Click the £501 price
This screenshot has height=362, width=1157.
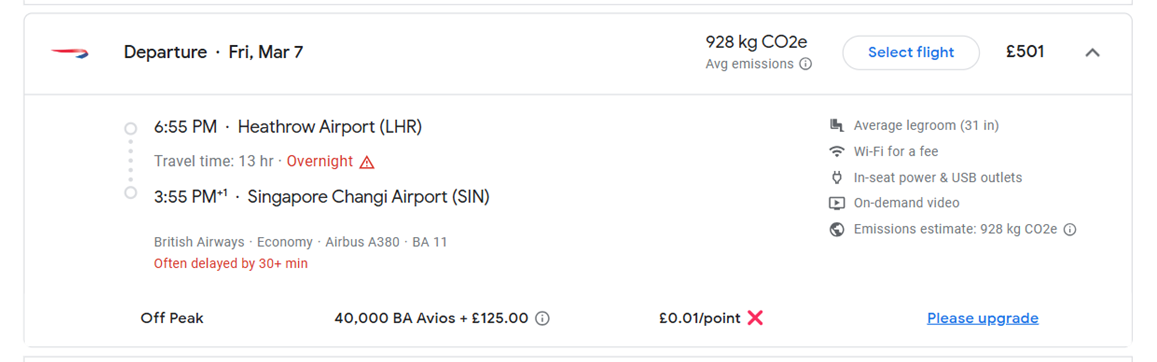1025,52
